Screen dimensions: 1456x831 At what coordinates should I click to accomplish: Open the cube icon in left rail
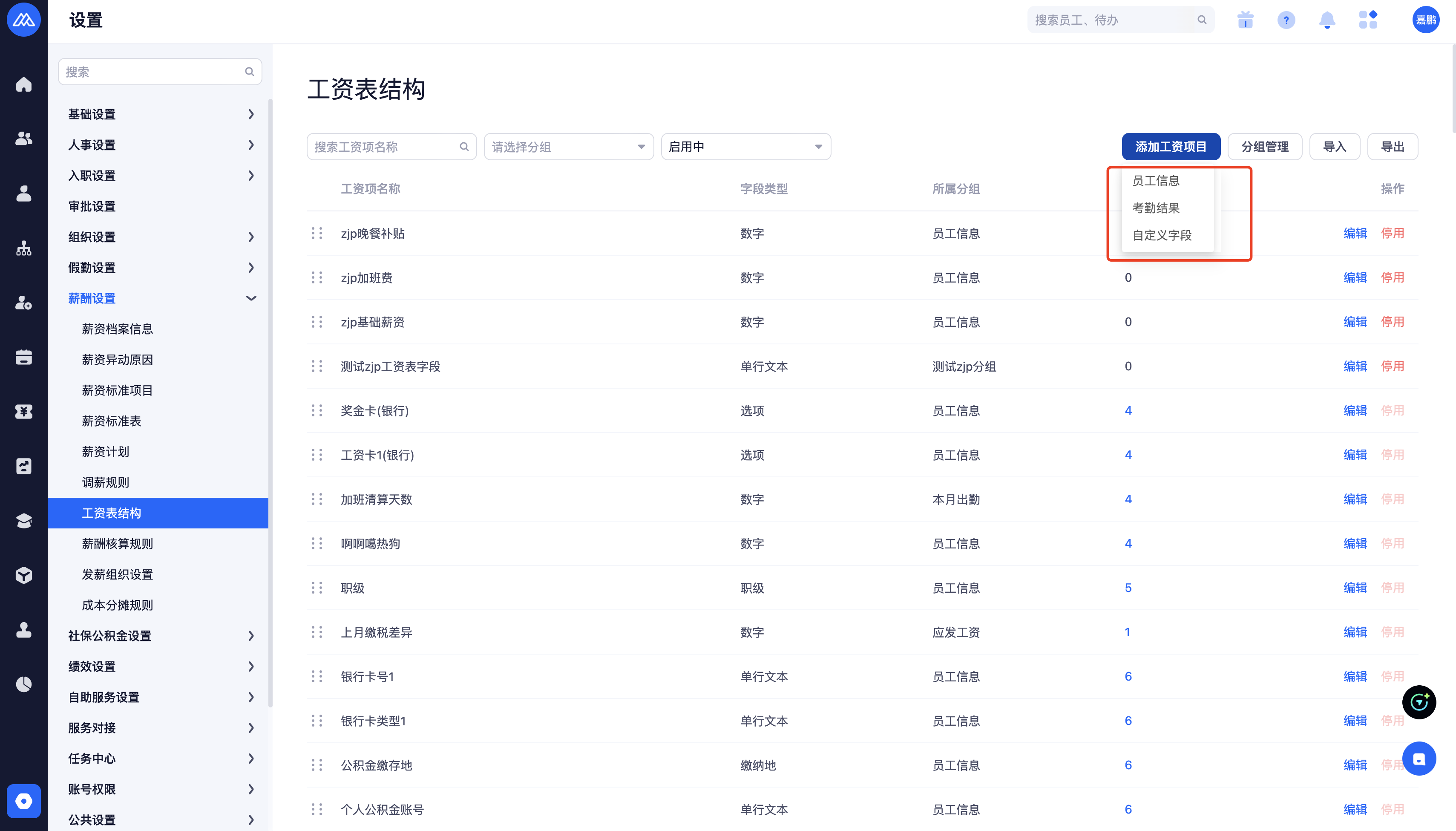click(23, 575)
